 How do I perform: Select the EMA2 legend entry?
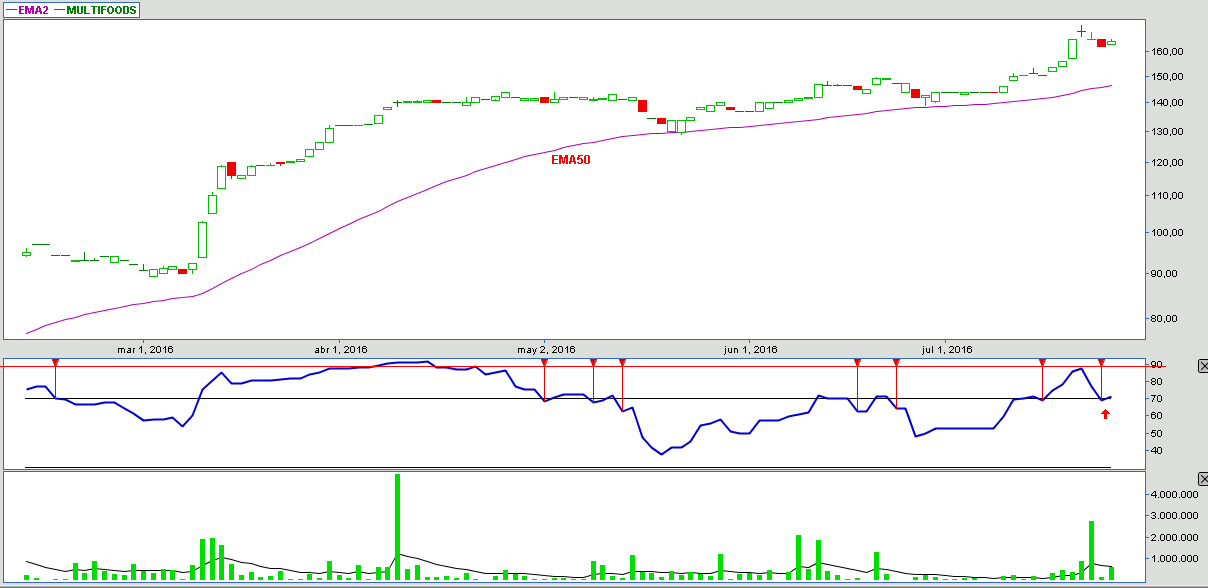27,10
